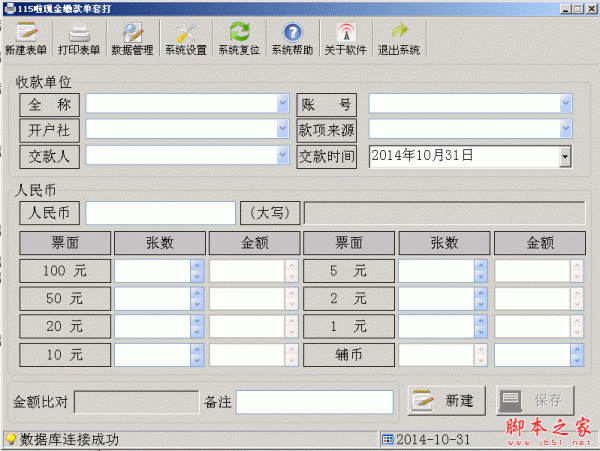Click the calendar icon in the status bar
The height and width of the screenshot is (451, 600).
coord(388,440)
